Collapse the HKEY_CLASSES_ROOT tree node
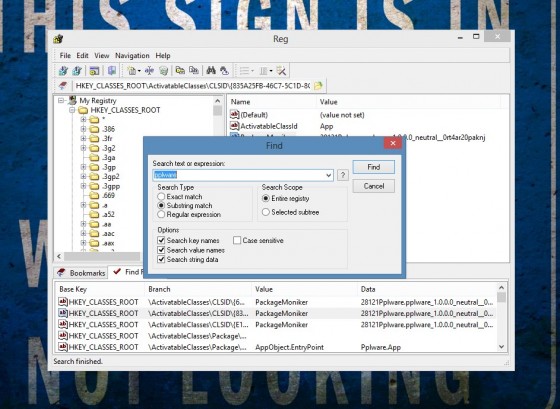Image resolution: width=560 pixels, height=409 pixels. click(x=72, y=110)
